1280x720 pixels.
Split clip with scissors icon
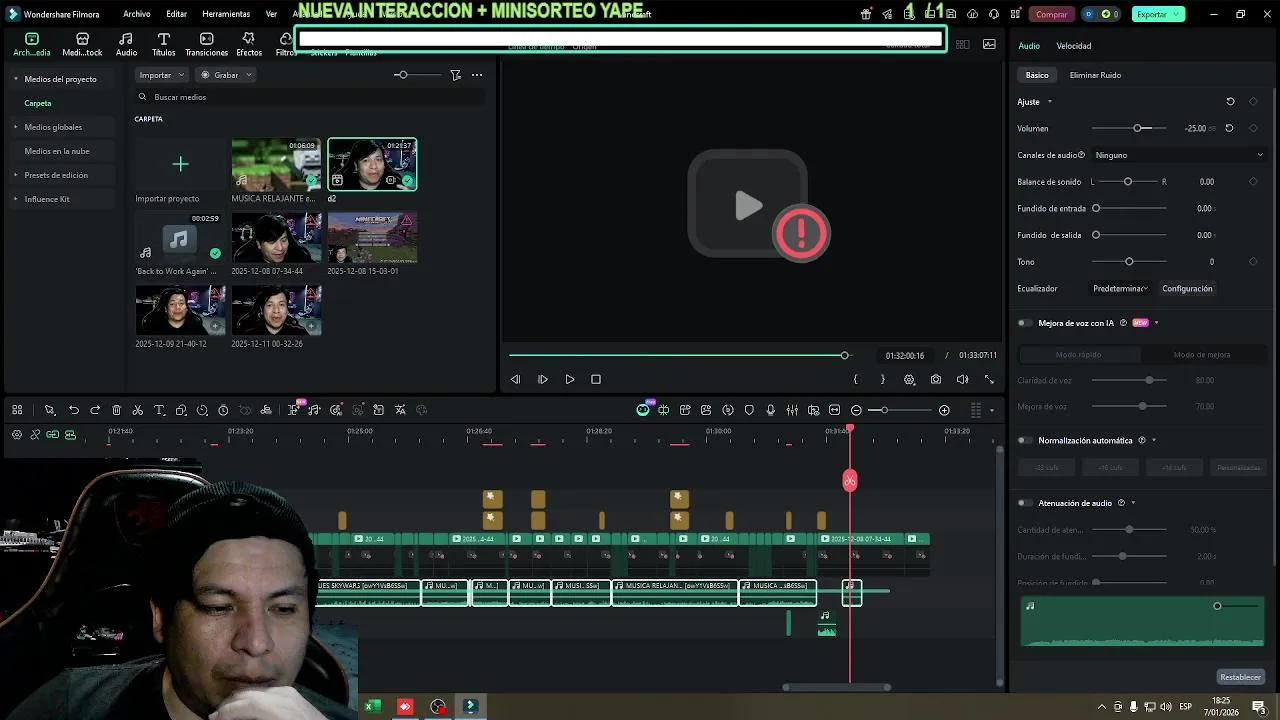point(138,410)
